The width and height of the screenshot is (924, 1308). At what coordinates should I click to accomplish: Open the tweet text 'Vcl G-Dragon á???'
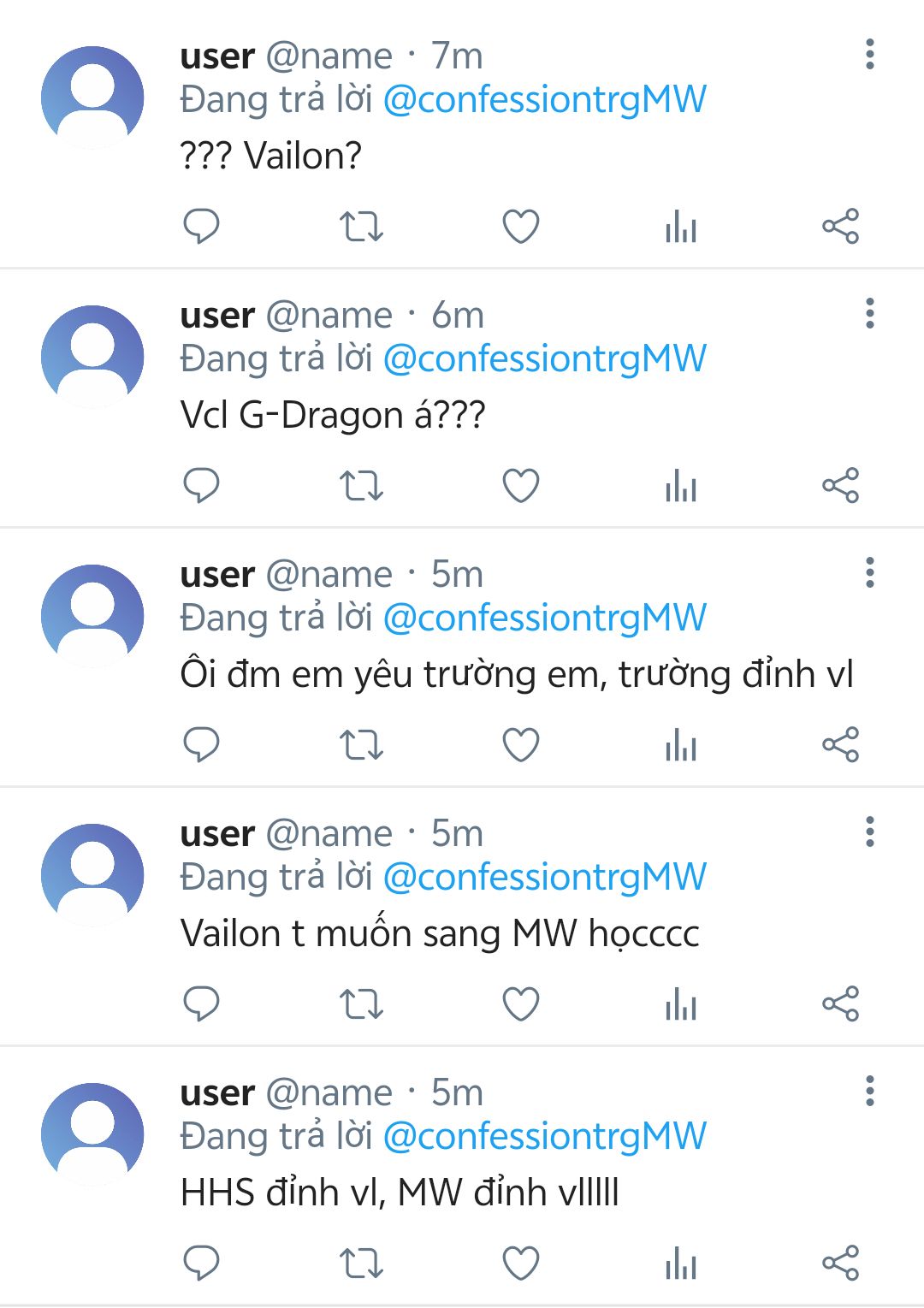(x=333, y=416)
